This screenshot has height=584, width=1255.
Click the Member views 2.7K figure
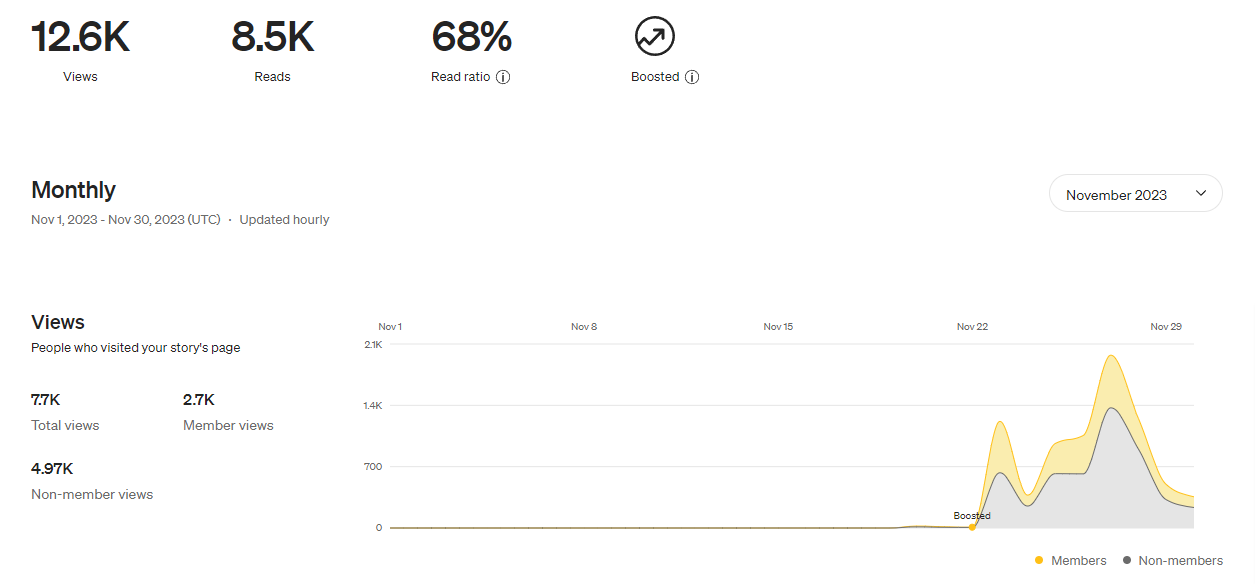click(x=196, y=399)
